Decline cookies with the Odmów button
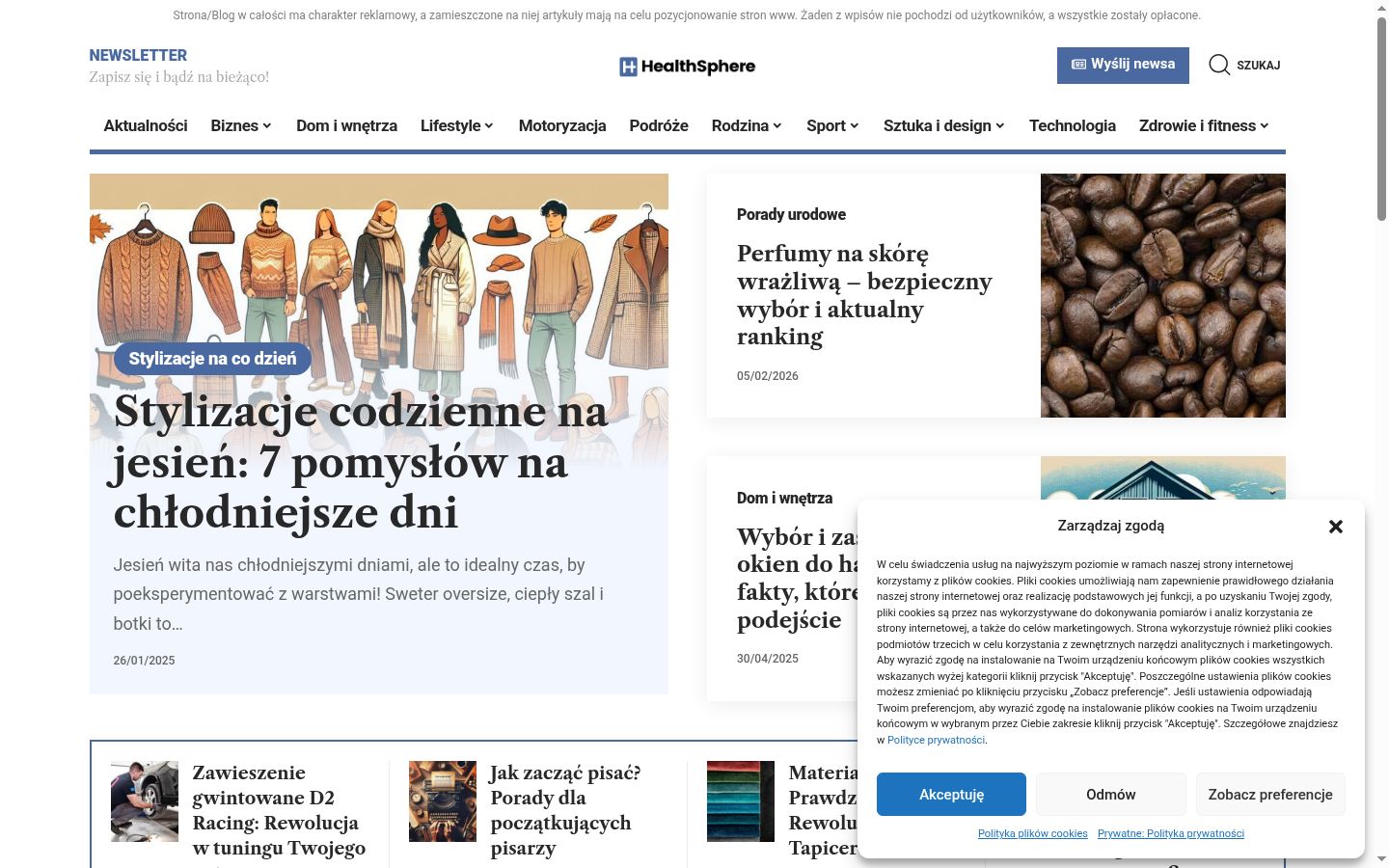Screen dimensions: 1389x868 (1111, 795)
